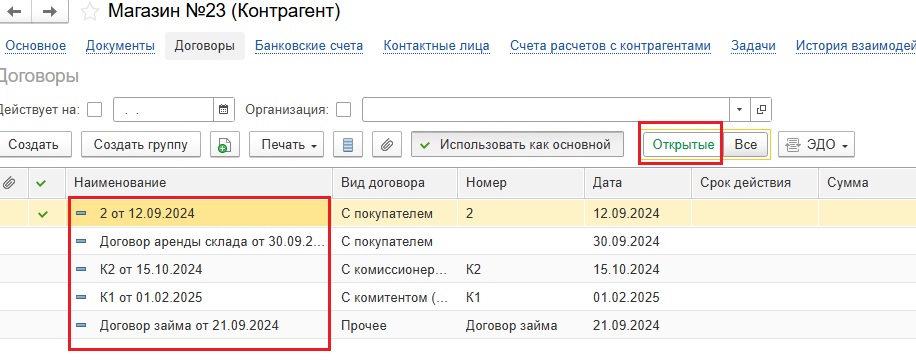Image resolution: width=916 pixels, height=361 pixels.
Task: Sort by Сумма column header
Action: (x=867, y=183)
